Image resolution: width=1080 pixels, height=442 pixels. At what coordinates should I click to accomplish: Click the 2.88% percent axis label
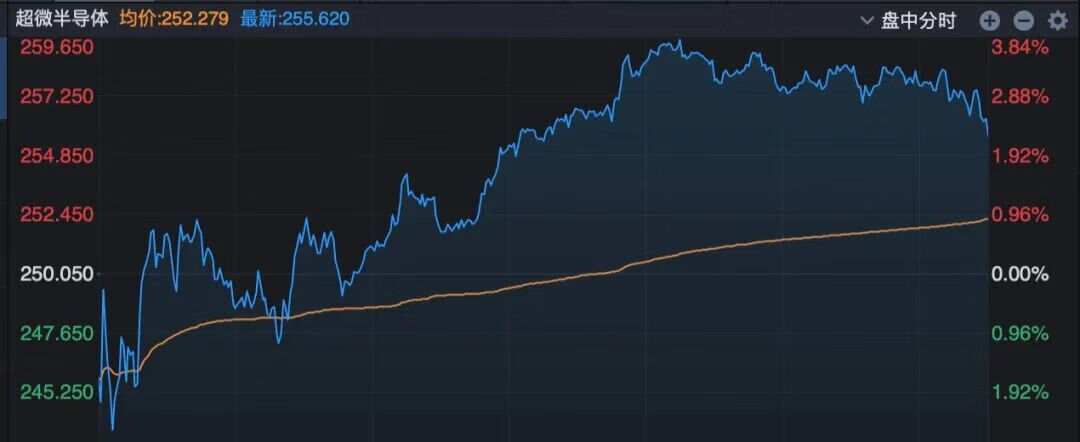pyautogui.click(x=1019, y=96)
